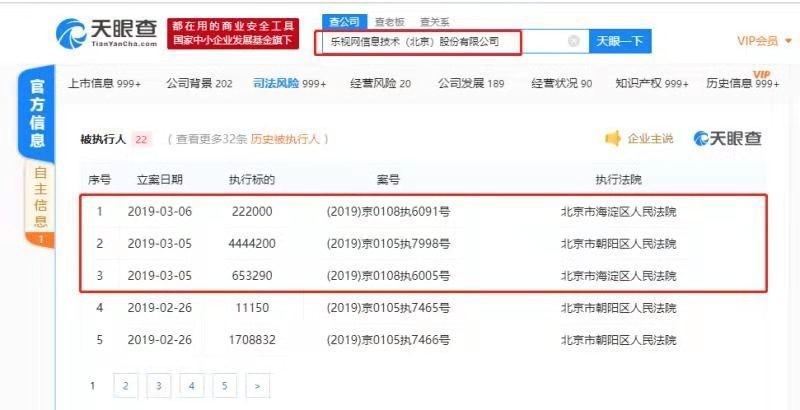Screen dimensions: 800x410
Task: Click the 天眼查 watermark logo on right
Action: click(x=728, y=138)
